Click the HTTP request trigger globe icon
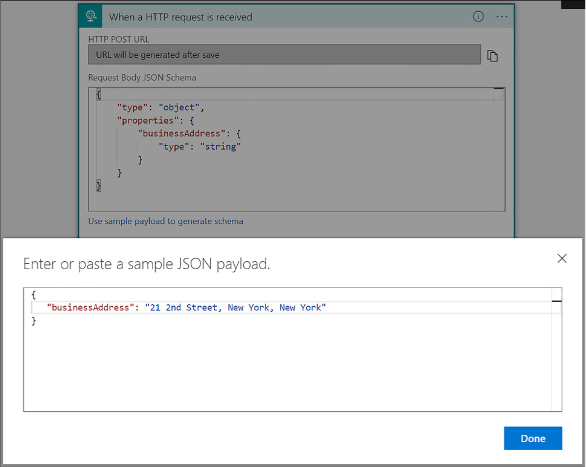The image size is (586, 467). 91,16
